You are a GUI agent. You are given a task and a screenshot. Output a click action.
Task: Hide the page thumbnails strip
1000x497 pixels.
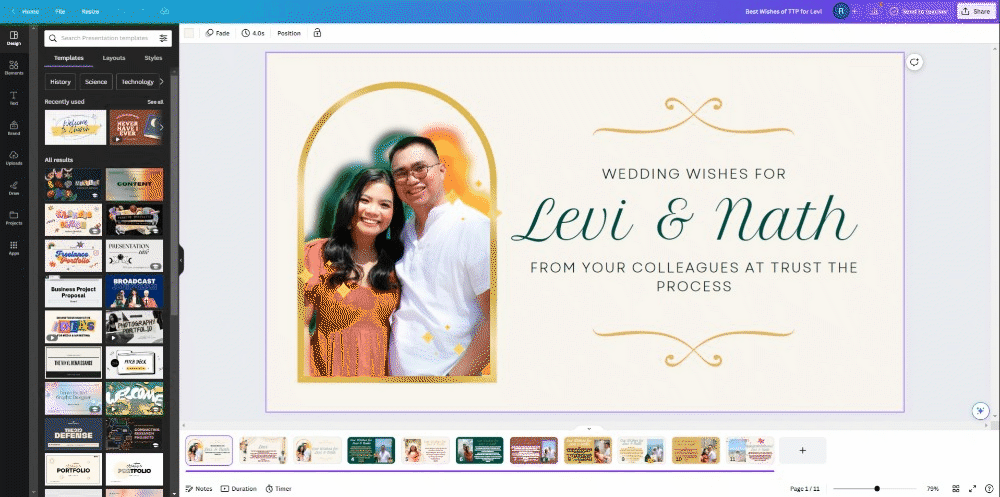click(x=589, y=429)
